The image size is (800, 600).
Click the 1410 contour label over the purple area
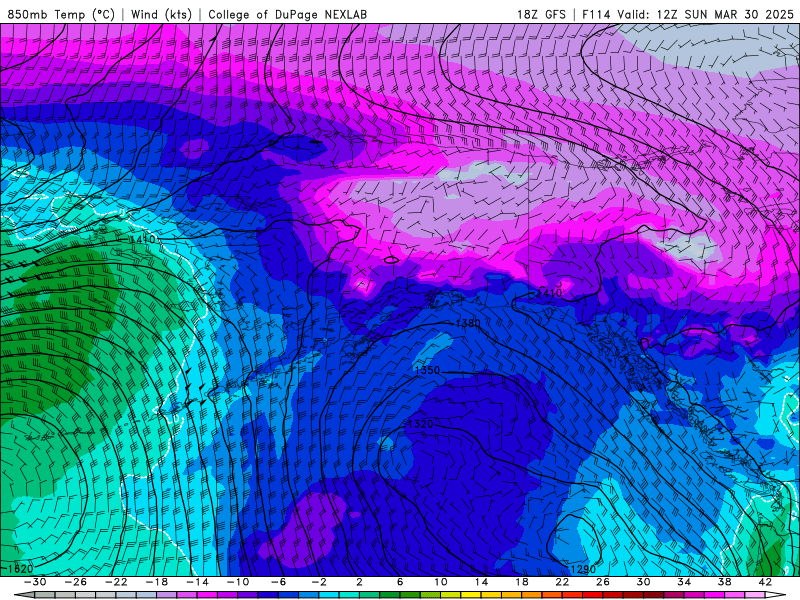point(549,293)
